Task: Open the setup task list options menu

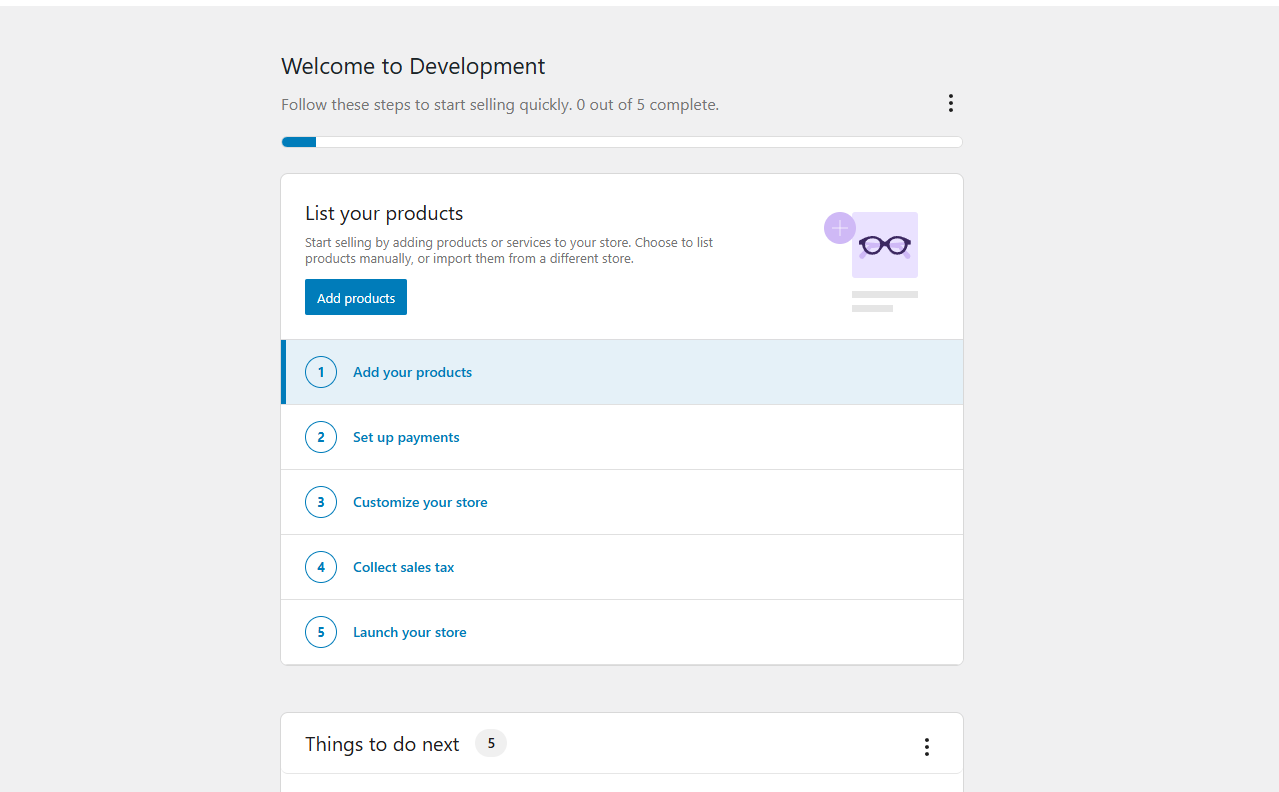Action: pyautogui.click(x=950, y=103)
